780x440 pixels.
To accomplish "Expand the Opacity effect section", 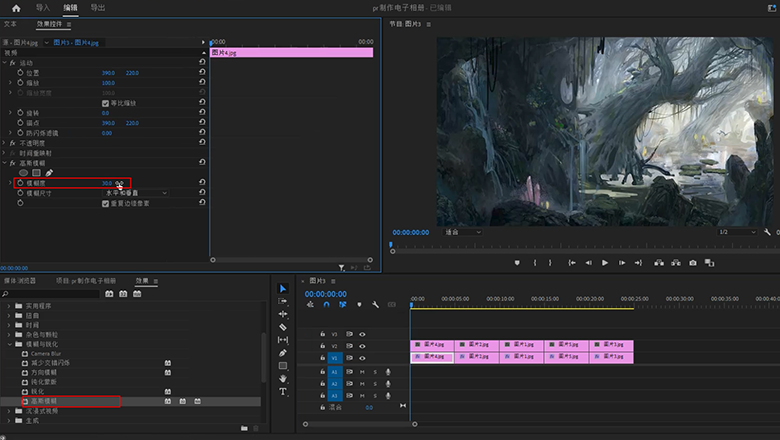I will point(4,143).
